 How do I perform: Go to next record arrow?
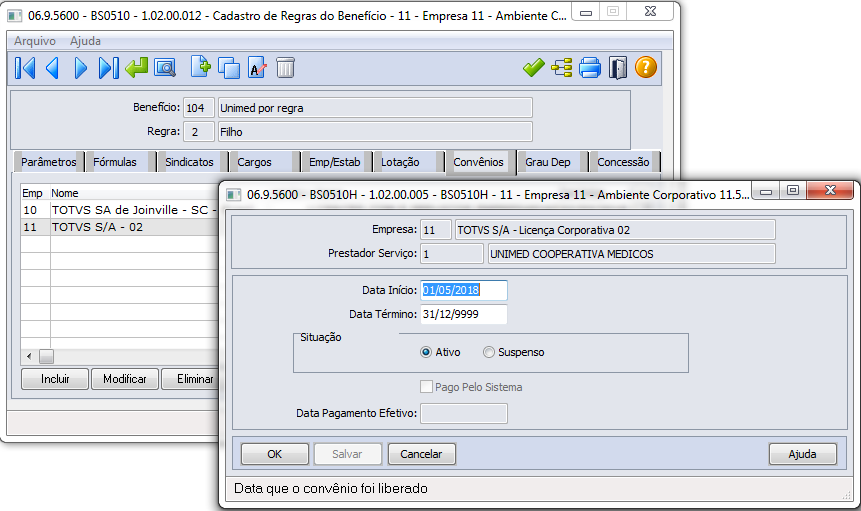(81, 68)
